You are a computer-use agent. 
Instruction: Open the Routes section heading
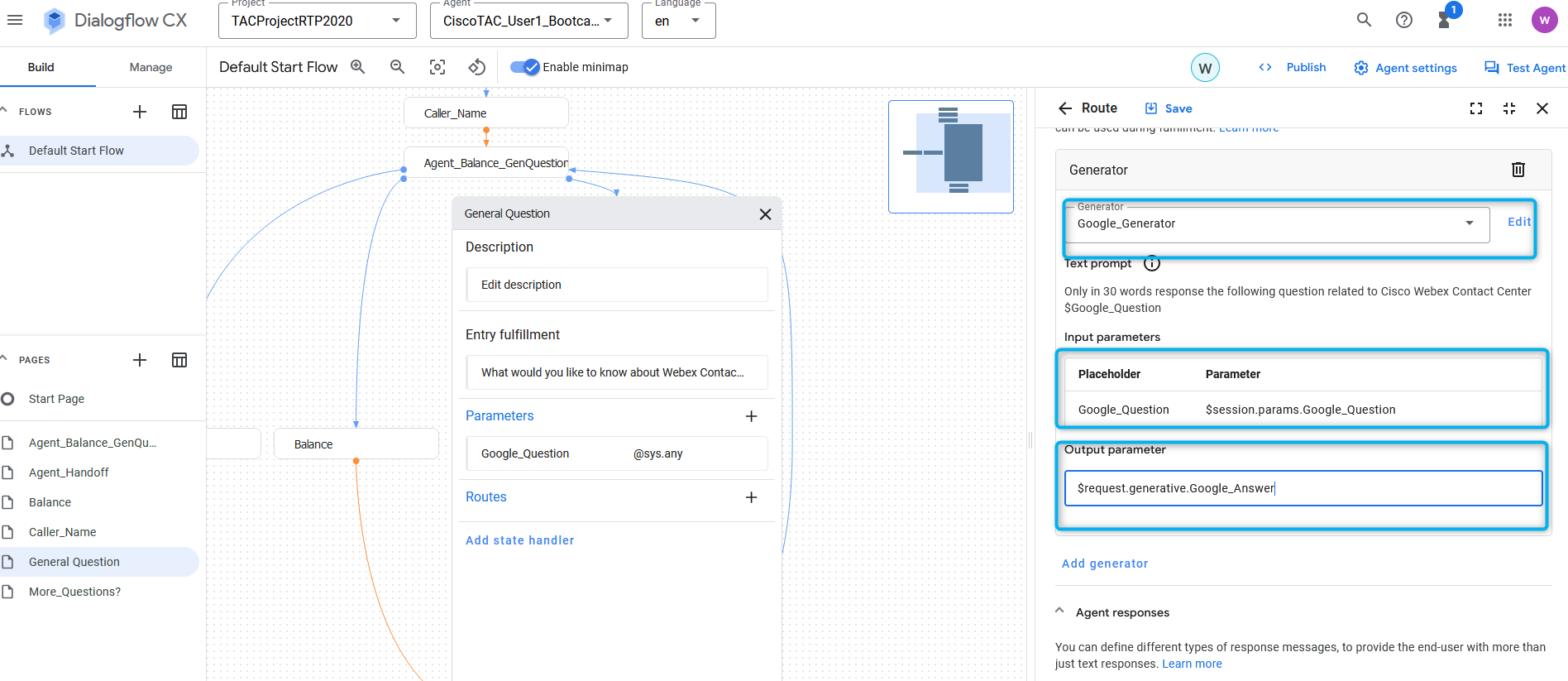[x=486, y=497]
